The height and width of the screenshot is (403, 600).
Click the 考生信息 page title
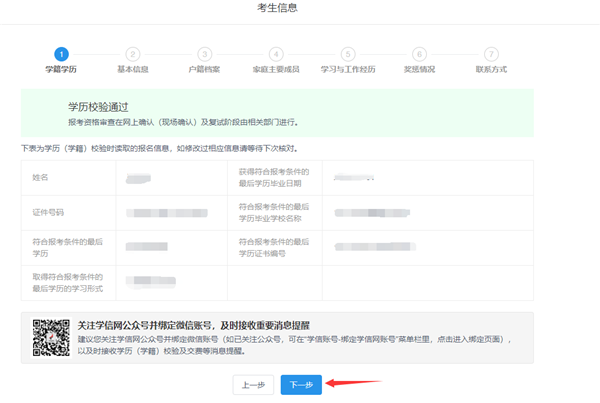[277, 8]
